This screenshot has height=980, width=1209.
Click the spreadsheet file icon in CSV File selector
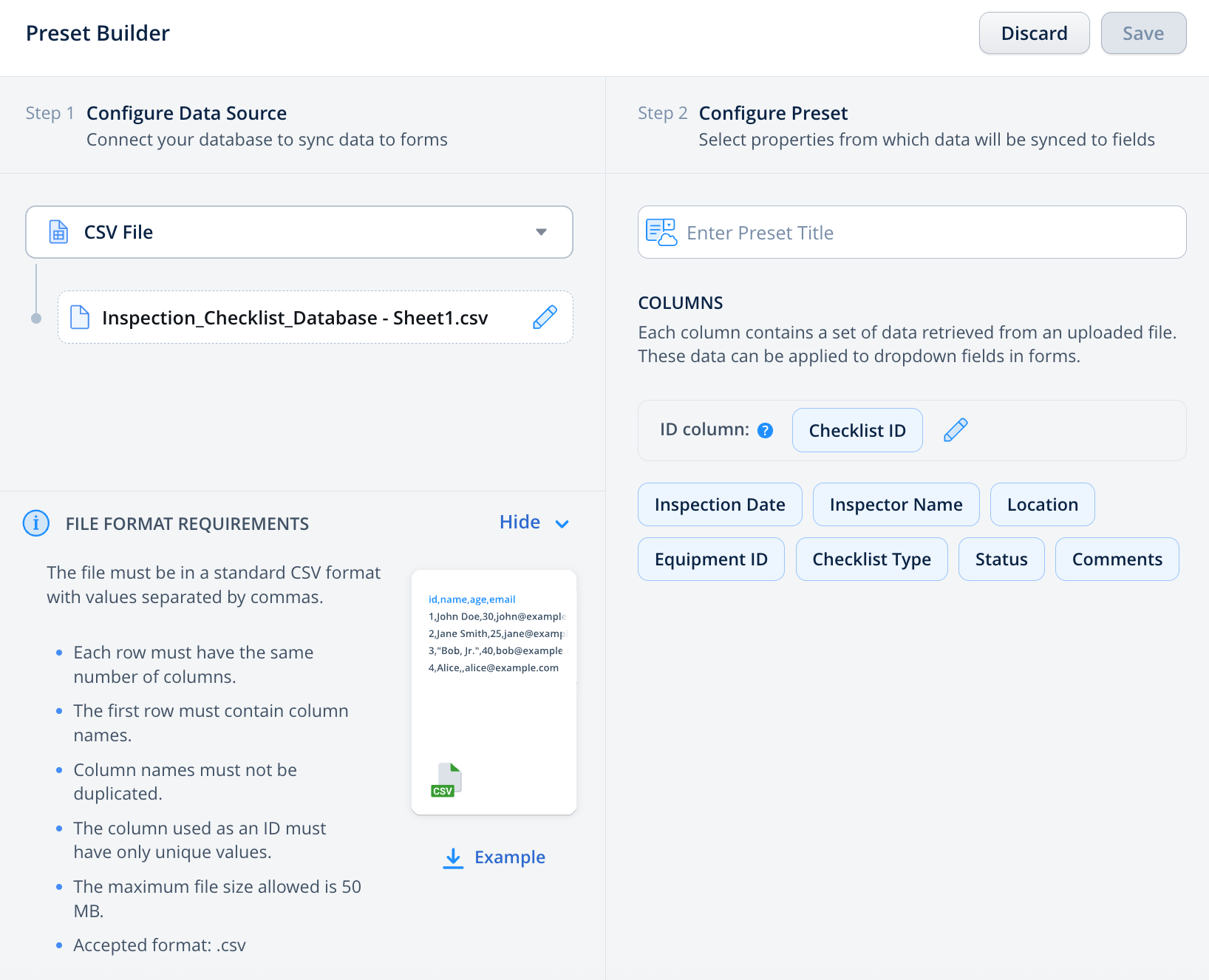[58, 232]
